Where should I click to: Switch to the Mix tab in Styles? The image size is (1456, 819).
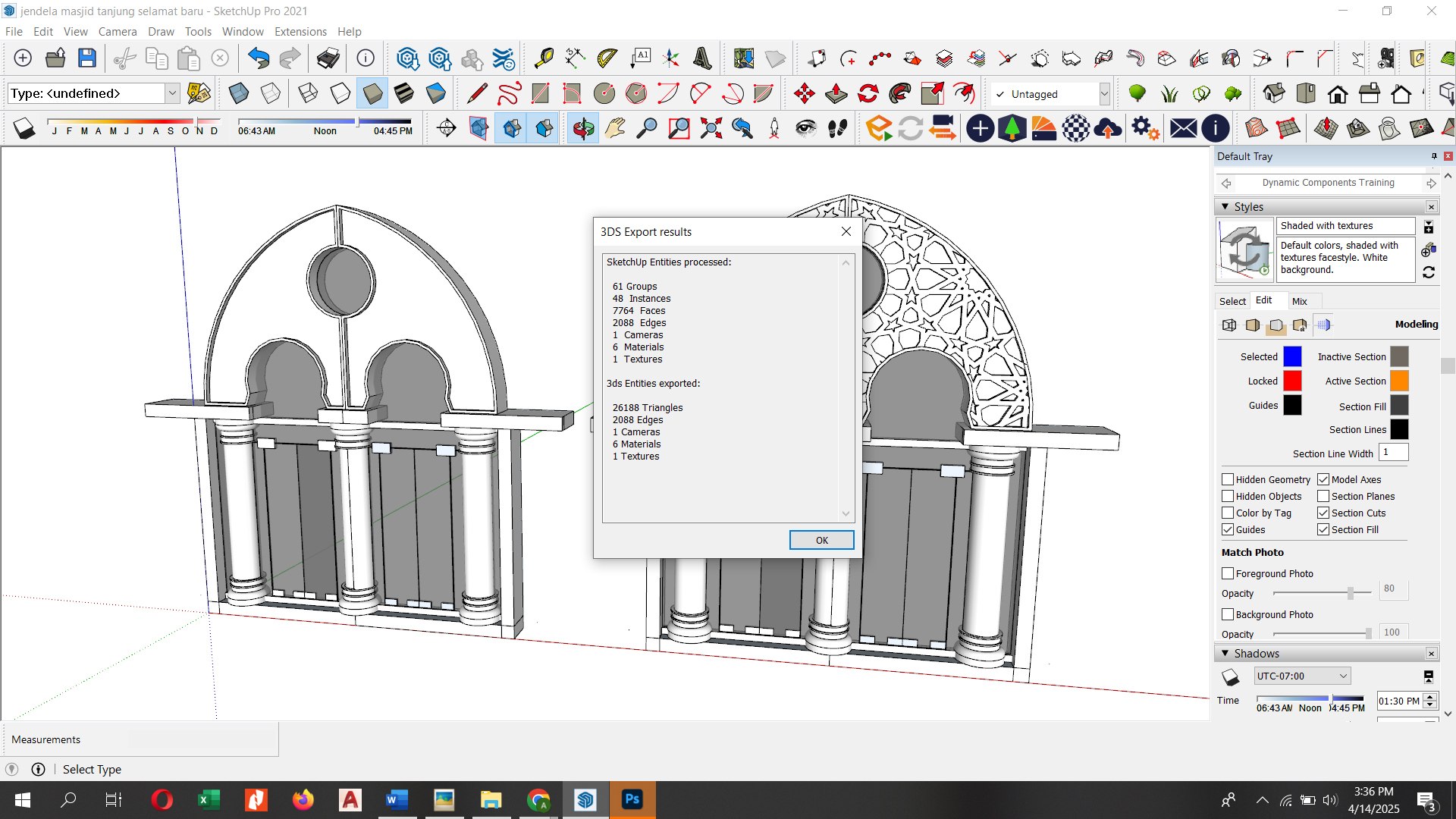1300,301
